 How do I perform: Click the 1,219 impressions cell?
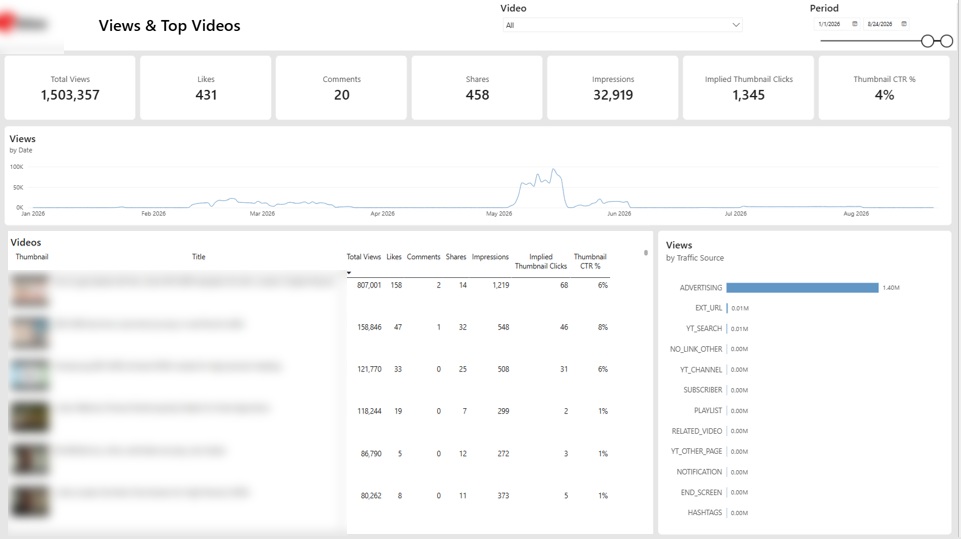point(501,285)
